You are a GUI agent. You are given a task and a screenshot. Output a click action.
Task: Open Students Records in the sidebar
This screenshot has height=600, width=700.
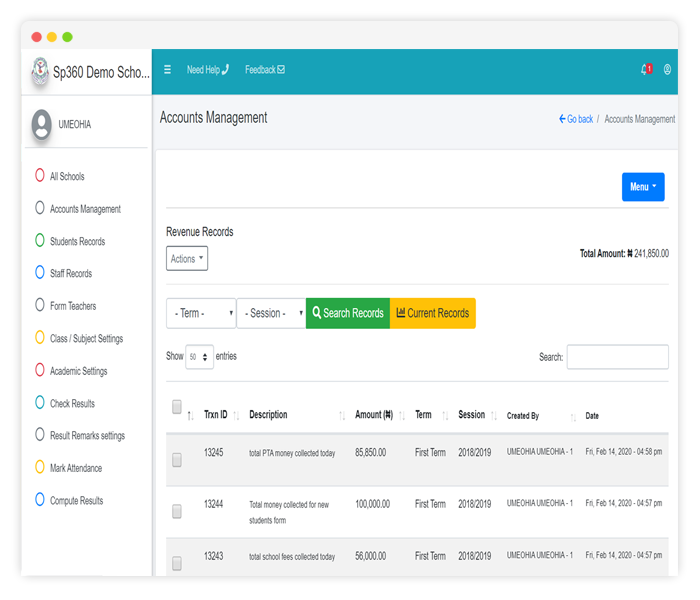point(77,241)
